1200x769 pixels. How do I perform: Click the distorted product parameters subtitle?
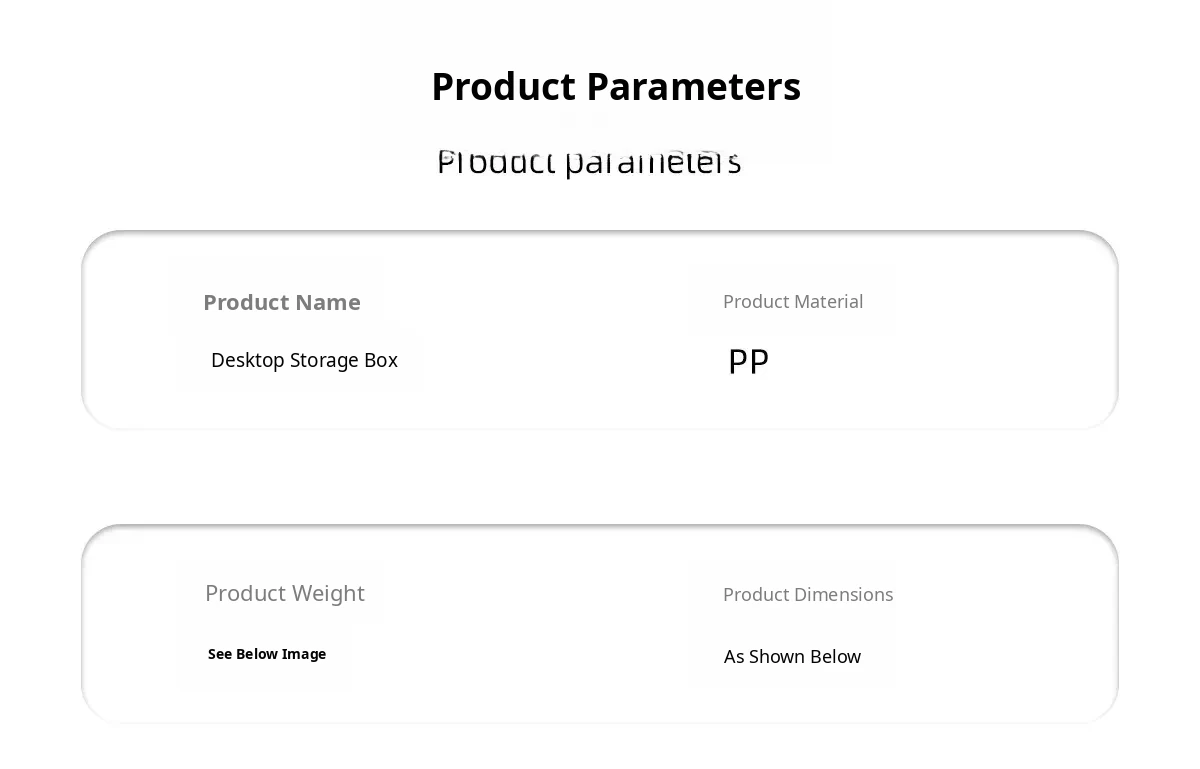[x=589, y=162]
